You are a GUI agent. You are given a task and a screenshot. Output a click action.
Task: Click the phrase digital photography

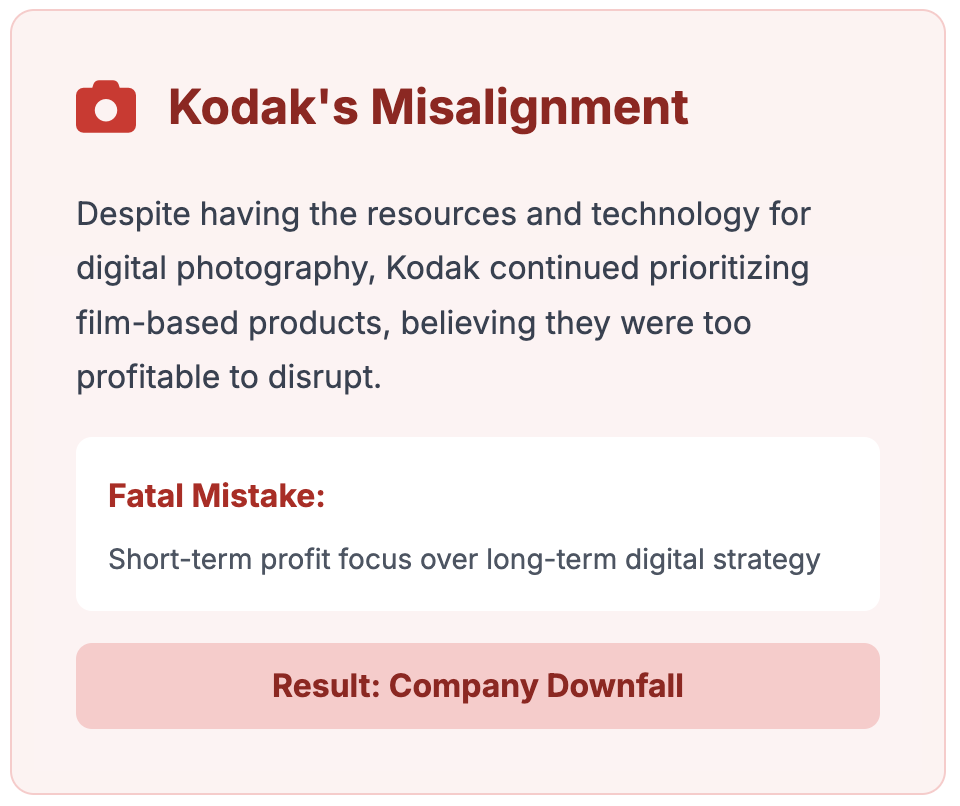tap(225, 269)
